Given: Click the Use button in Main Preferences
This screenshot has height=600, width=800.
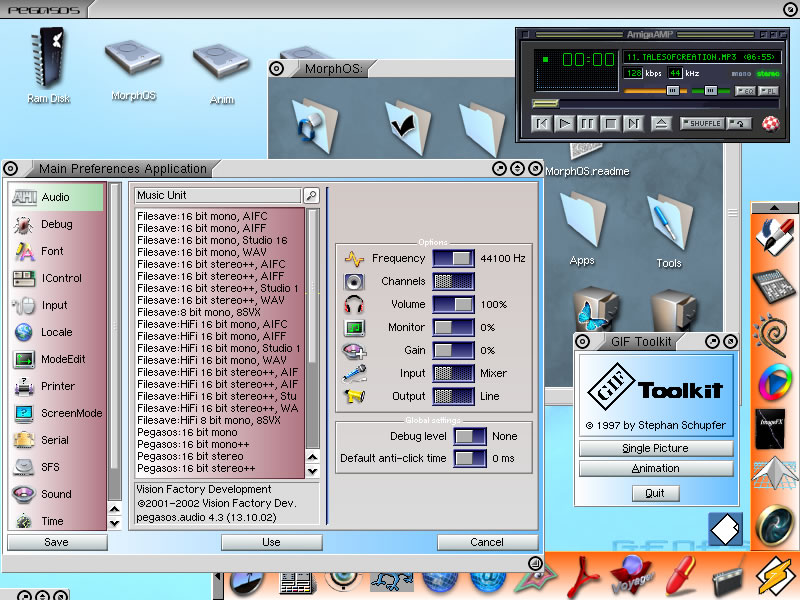Looking at the screenshot, I should tap(271, 542).
